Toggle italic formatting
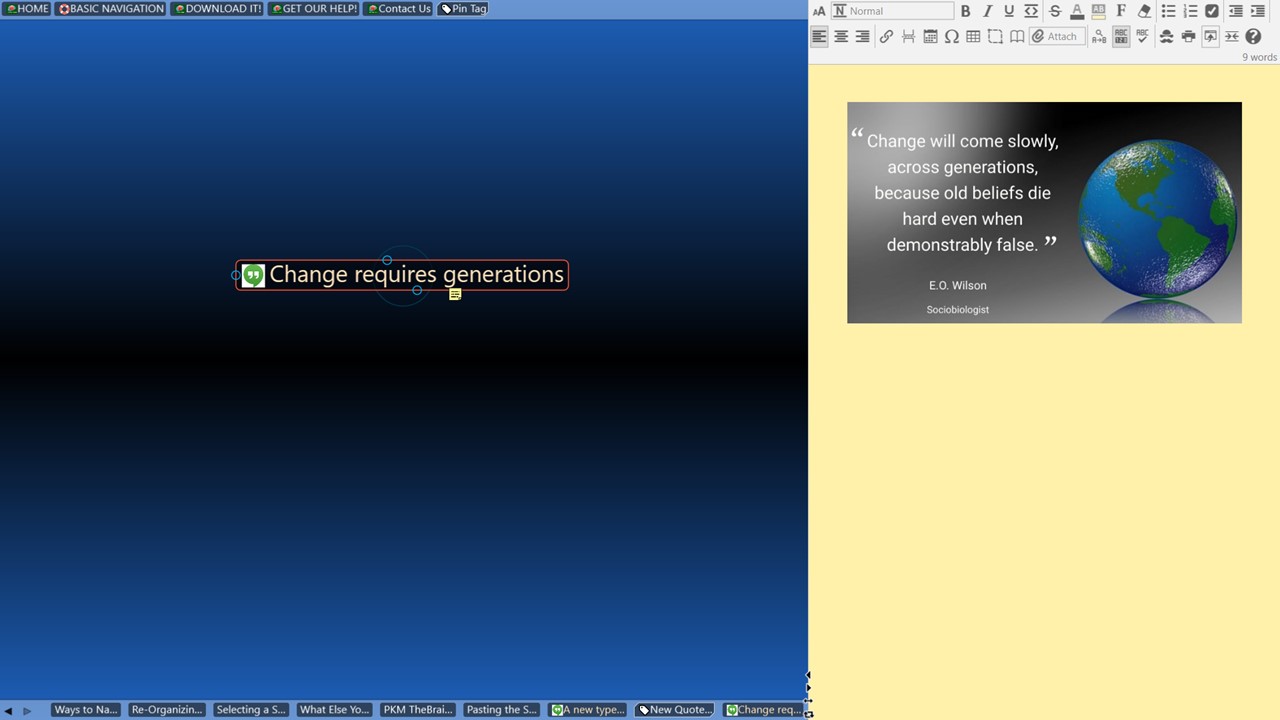The image size is (1280, 720). coord(987,11)
